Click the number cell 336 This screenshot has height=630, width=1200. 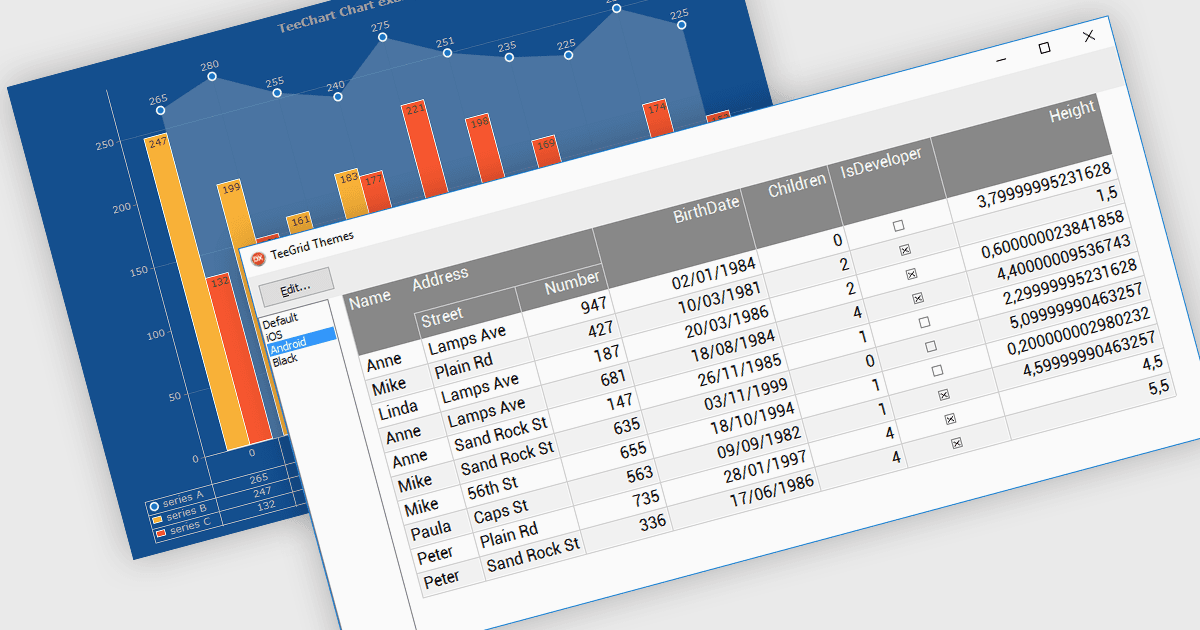click(652, 522)
